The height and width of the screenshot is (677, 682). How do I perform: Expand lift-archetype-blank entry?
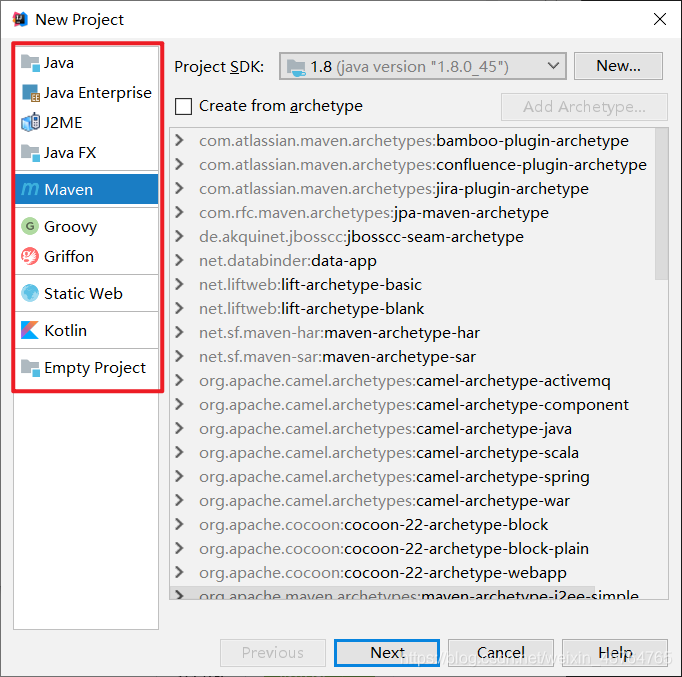[x=179, y=308]
